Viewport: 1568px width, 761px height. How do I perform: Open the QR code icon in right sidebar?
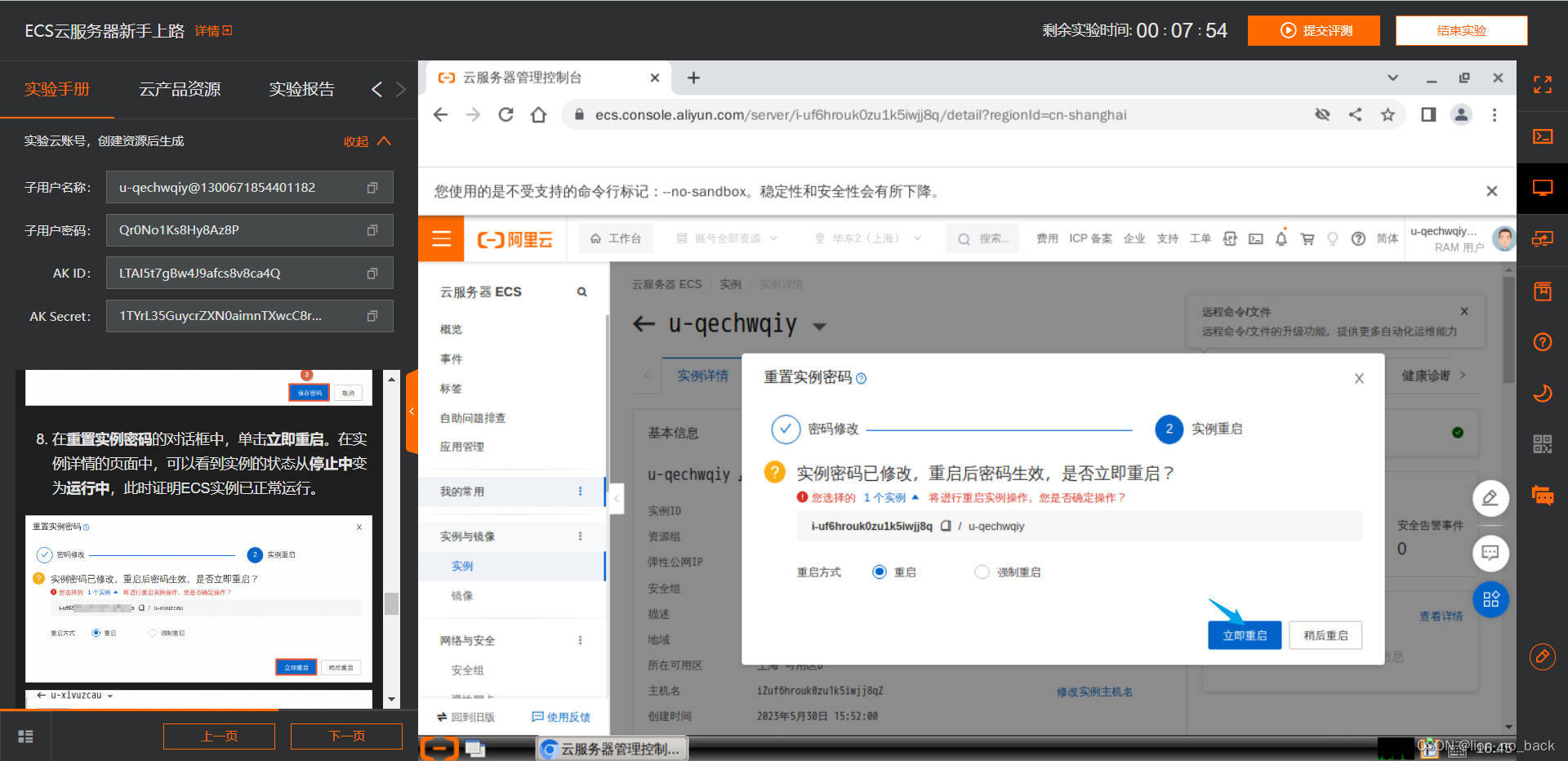click(x=1543, y=444)
